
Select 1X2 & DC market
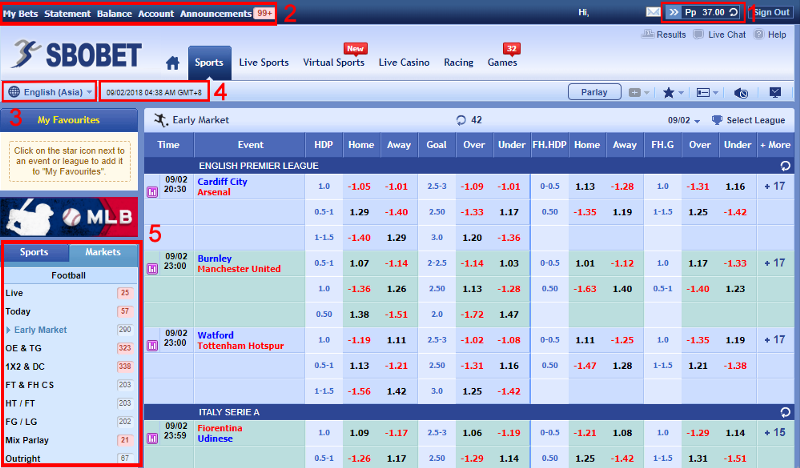click(x=70, y=366)
